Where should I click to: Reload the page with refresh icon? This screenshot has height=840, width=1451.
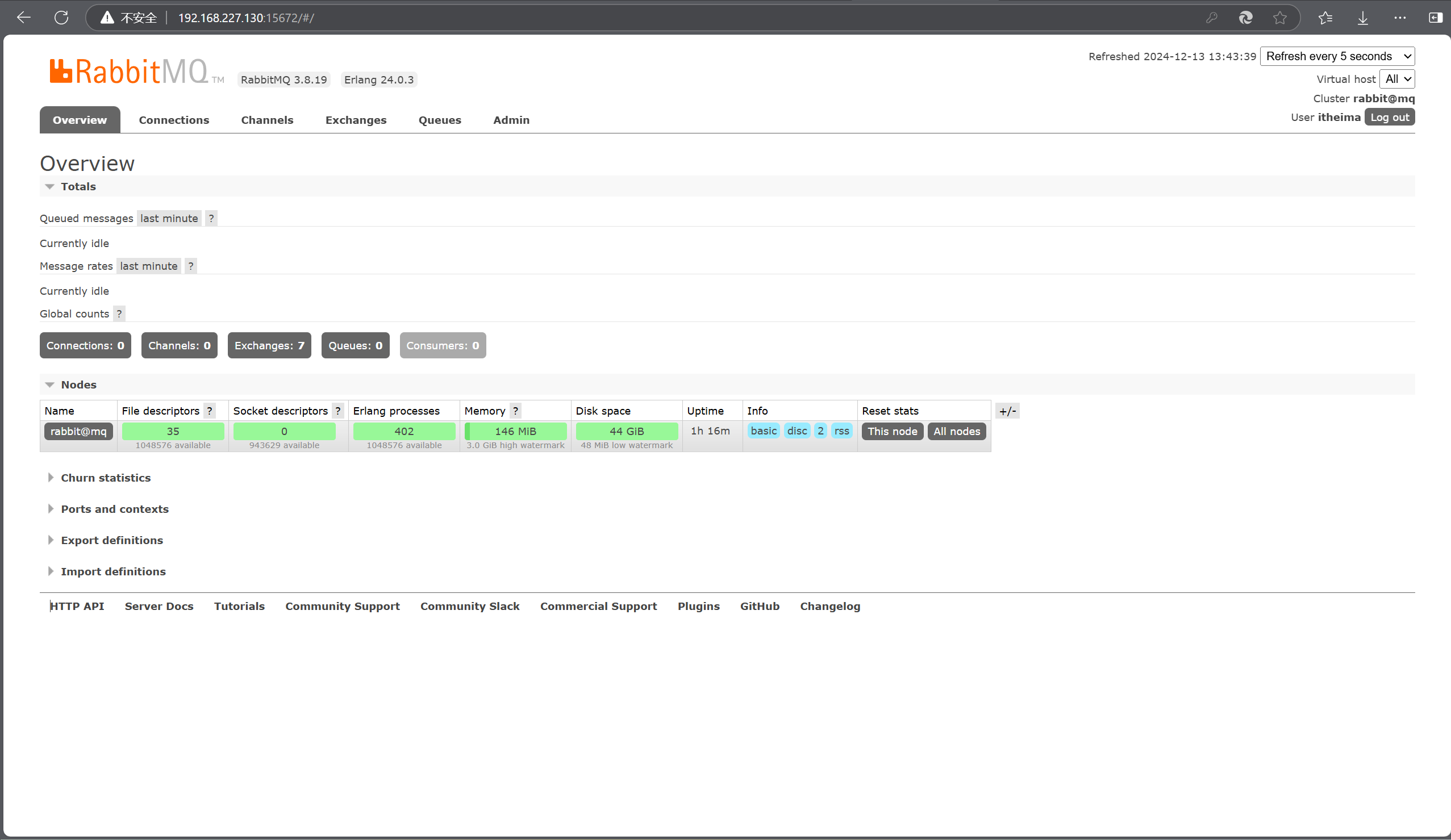click(x=61, y=17)
